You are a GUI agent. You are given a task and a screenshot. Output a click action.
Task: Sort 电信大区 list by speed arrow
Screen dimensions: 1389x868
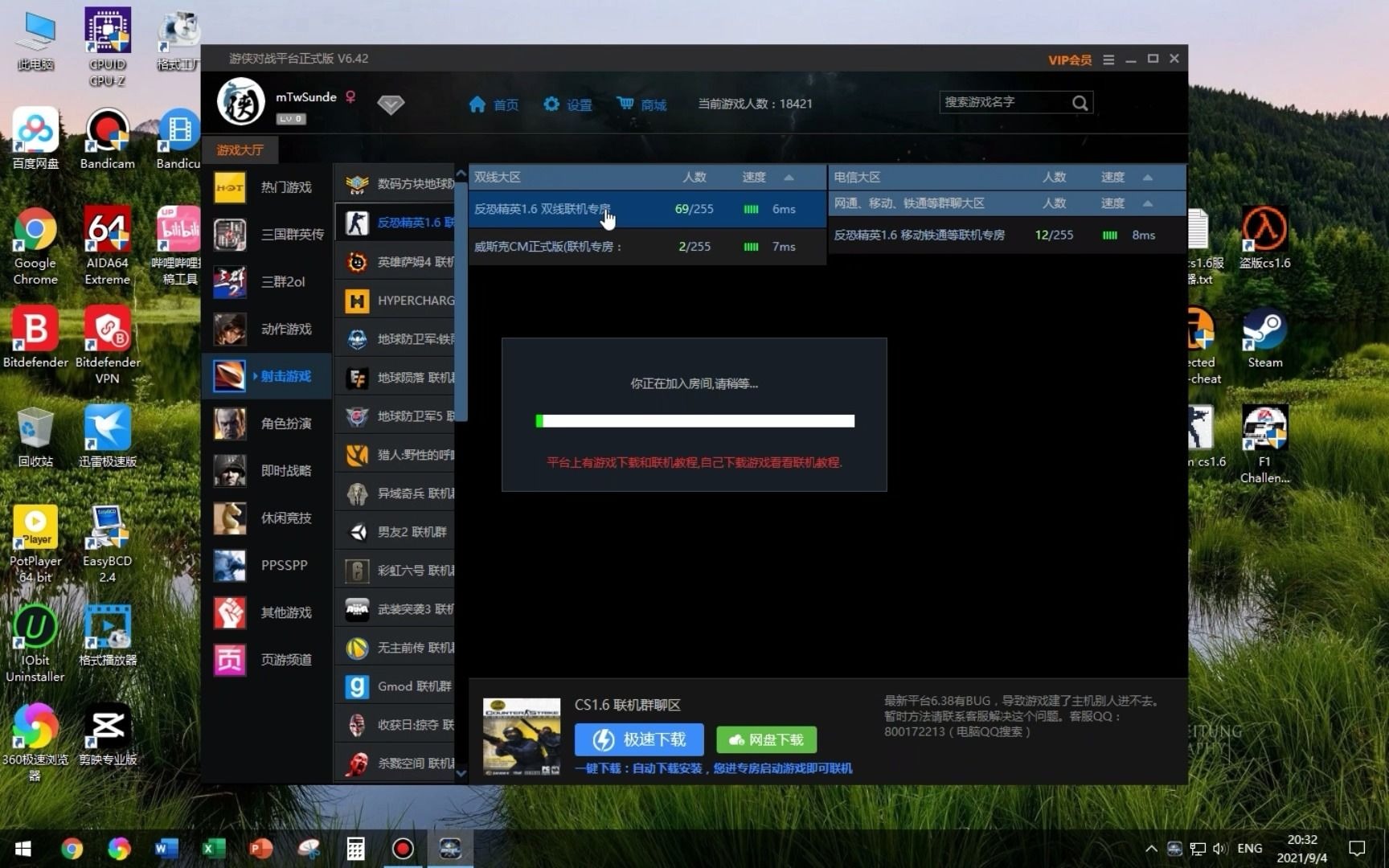(x=1148, y=178)
